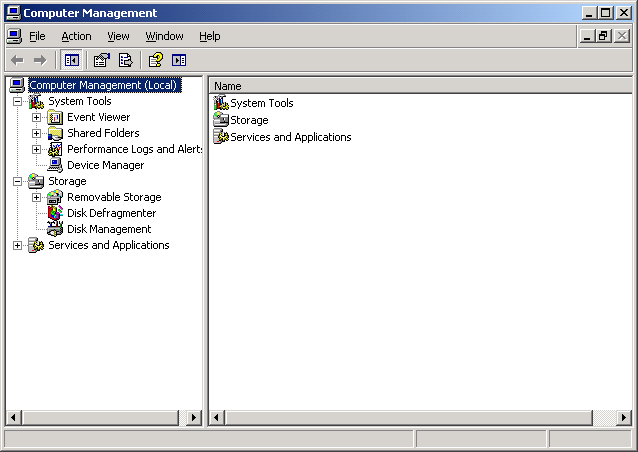Viewport: 638px width, 452px height.
Task: Select Removable Storage label in tree
Action: click(x=114, y=197)
